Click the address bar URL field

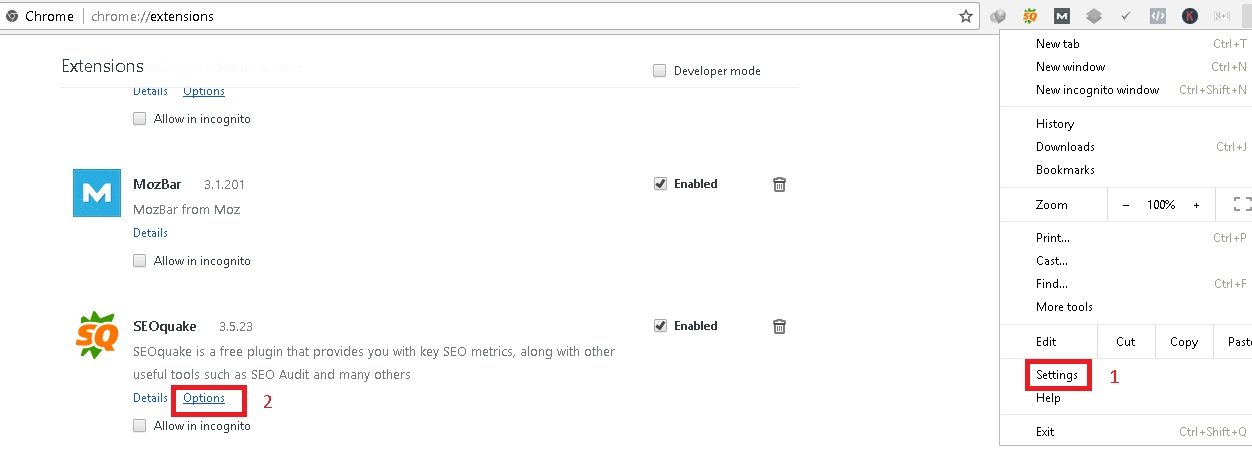coord(500,16)
